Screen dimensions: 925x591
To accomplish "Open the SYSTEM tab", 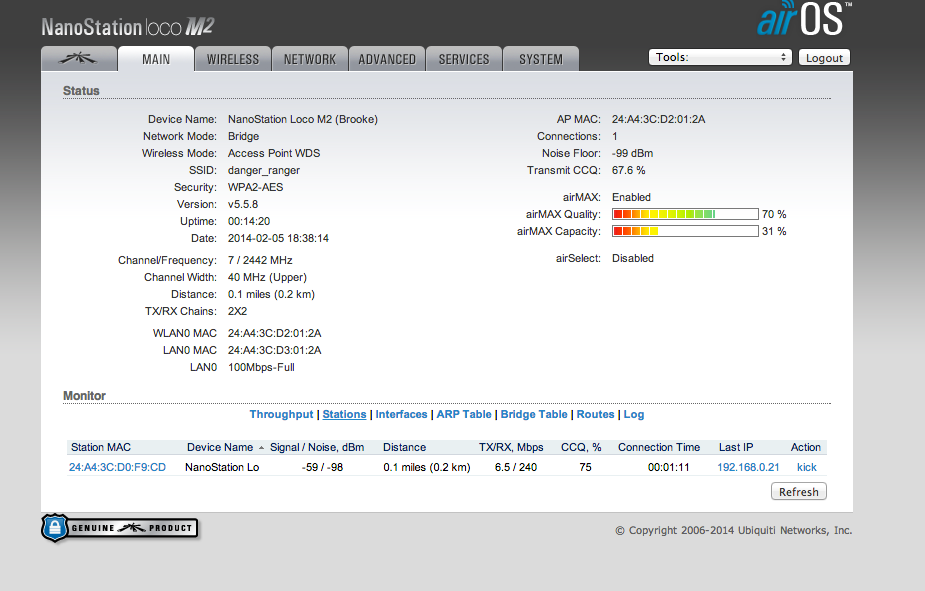I will tap(540, 59).
